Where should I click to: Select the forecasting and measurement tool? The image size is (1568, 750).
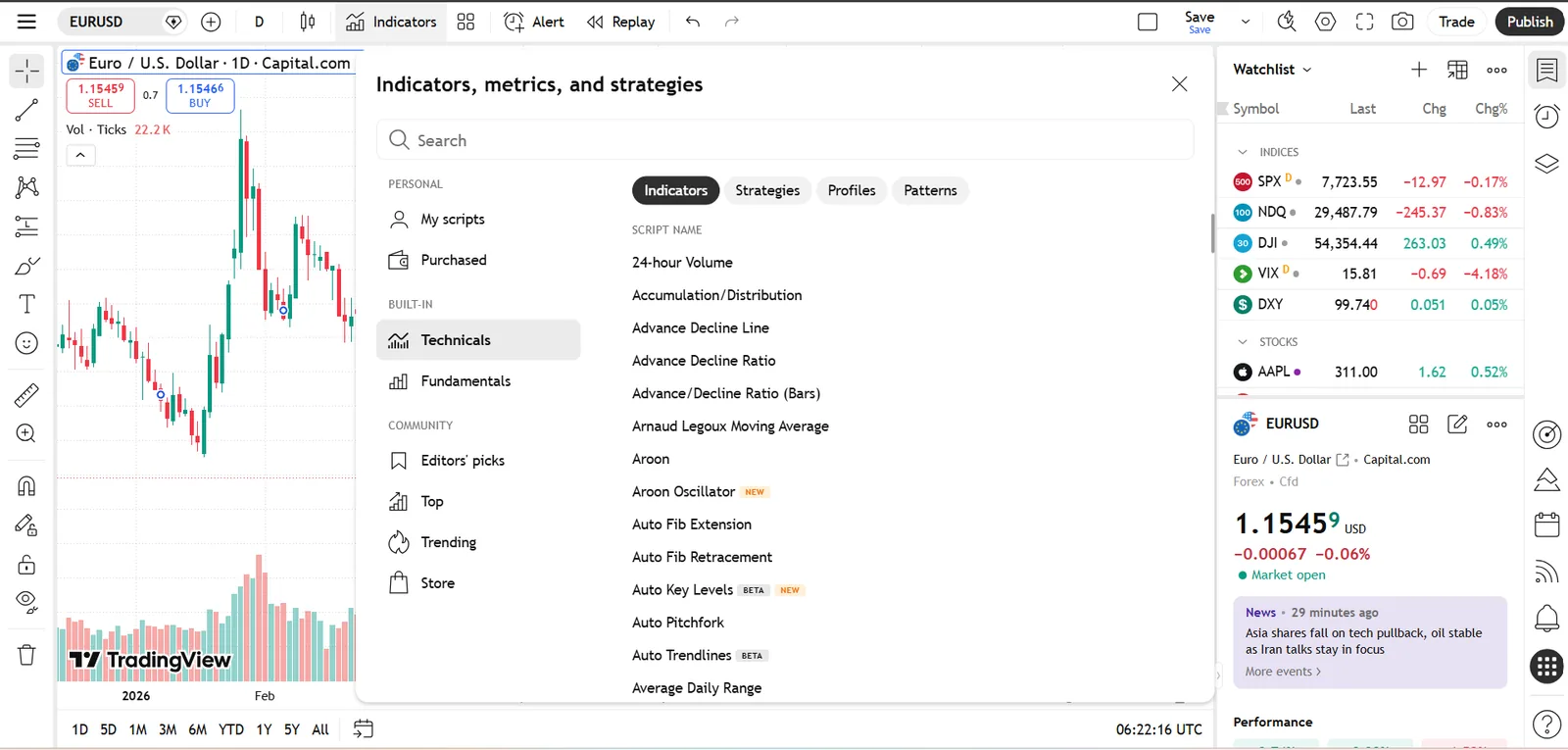(26, 226)
